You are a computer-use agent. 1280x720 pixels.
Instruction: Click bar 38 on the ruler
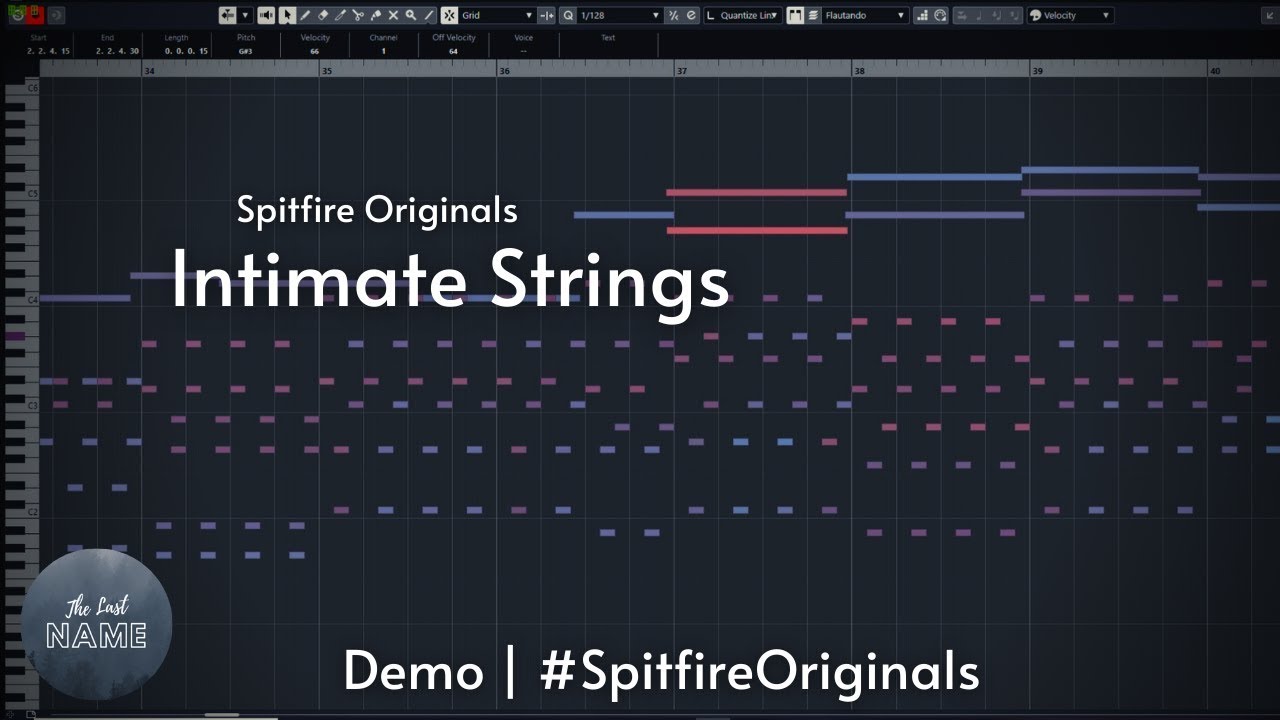(858, 71)
